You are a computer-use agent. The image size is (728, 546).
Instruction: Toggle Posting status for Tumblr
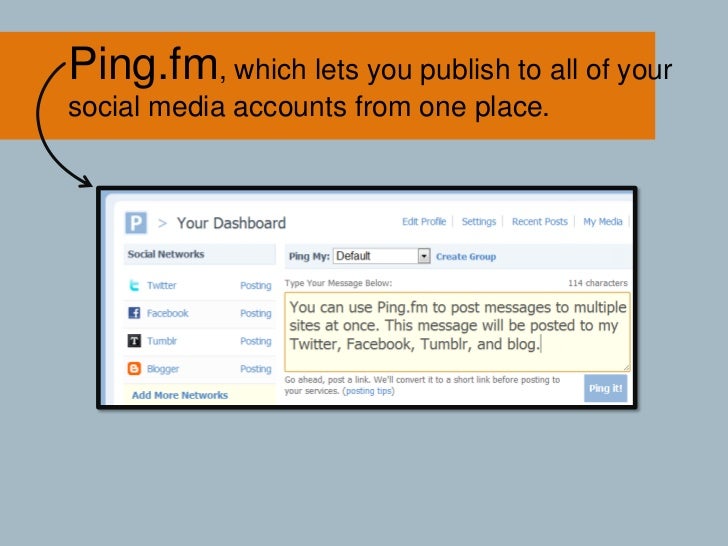256,341
